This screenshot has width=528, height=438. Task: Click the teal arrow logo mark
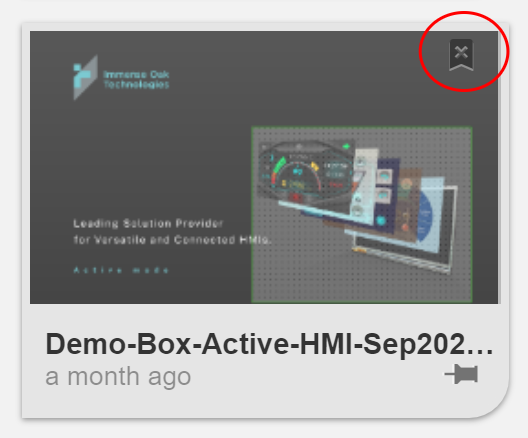click(x=86, y=78)
